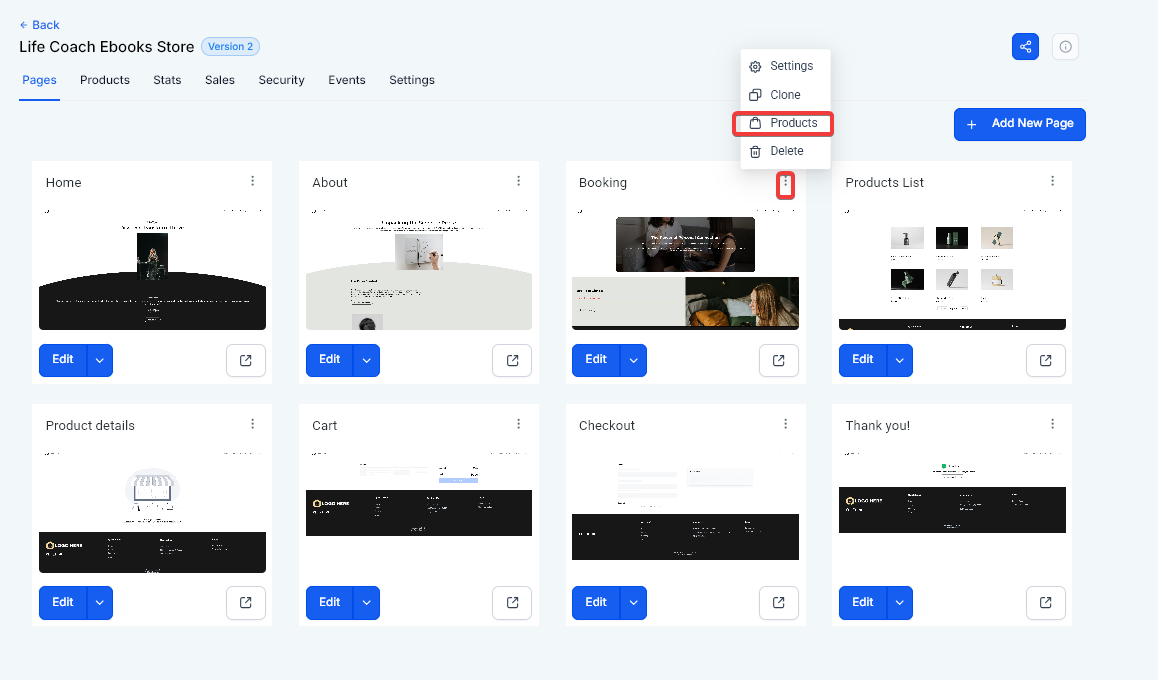
Task: Choose Clone in the context menu
Action: 785,95
